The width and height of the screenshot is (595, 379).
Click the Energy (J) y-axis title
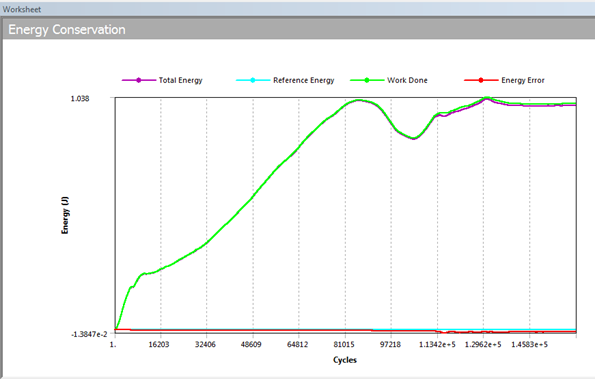[x=65, y=215]
